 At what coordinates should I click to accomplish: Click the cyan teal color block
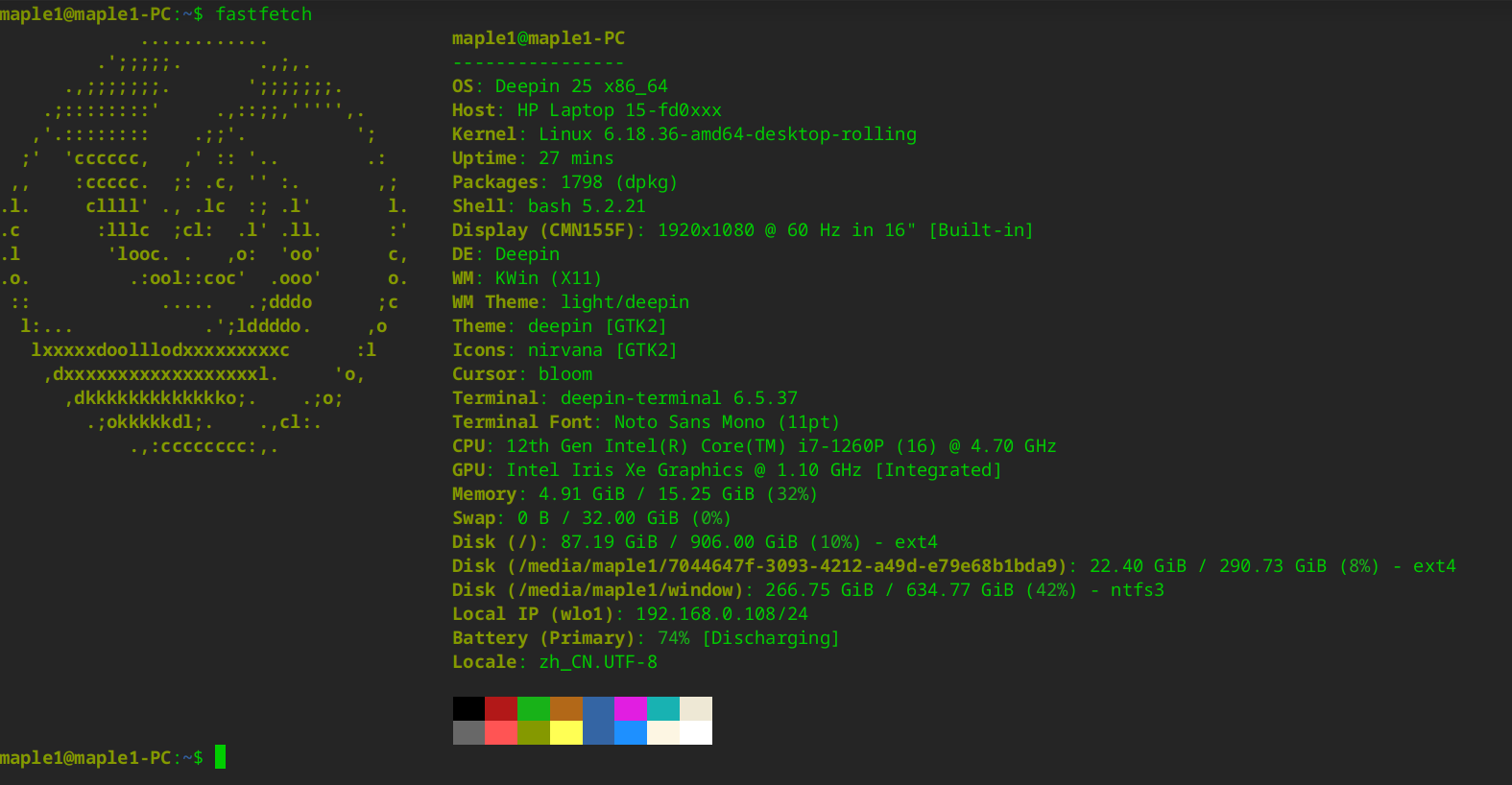click(x=663, y=708)
